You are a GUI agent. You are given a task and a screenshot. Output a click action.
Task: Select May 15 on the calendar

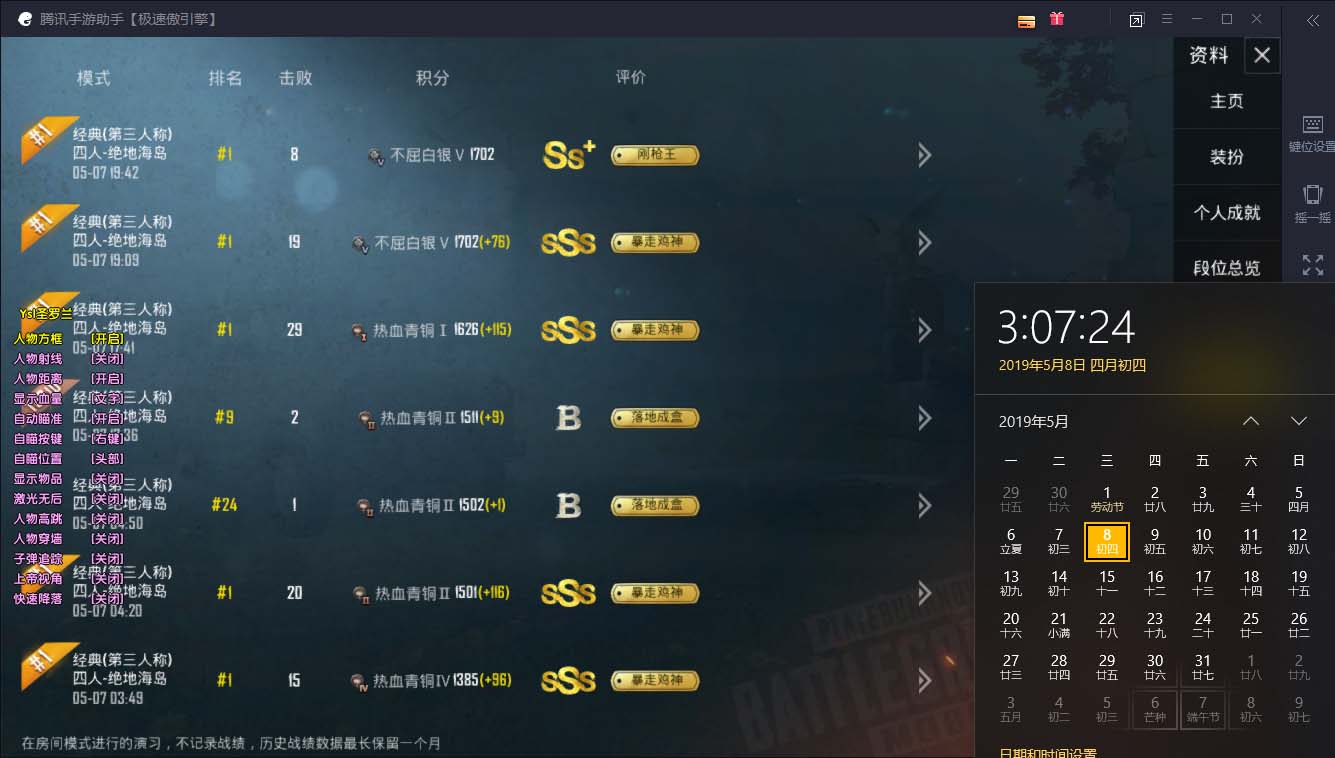[x=1107, y=583]
